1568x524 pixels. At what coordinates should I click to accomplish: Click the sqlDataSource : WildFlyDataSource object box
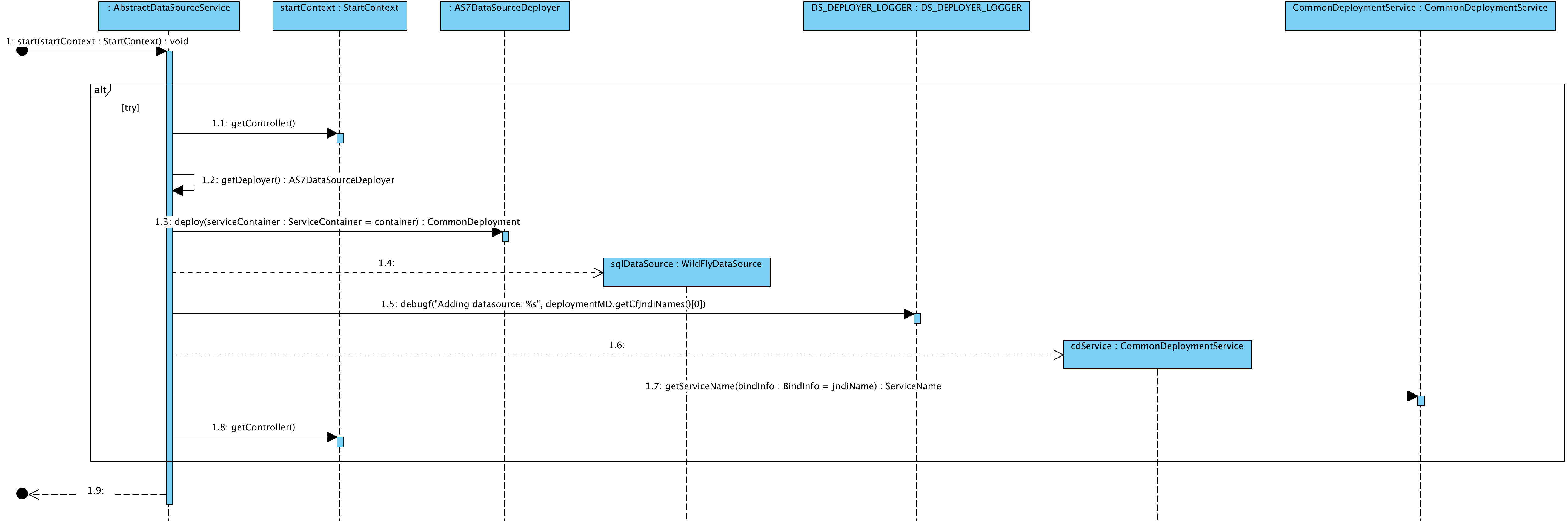[686, 272]
